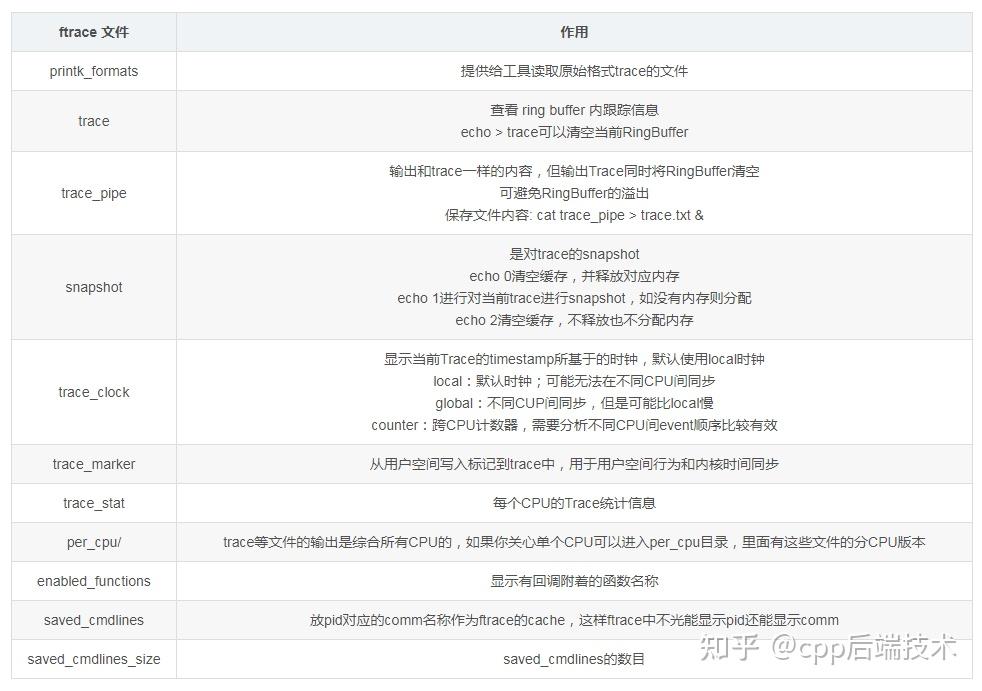Select the trace_marker row entry
The width and height of the screenshot is (982, 691).
point(93,464)
